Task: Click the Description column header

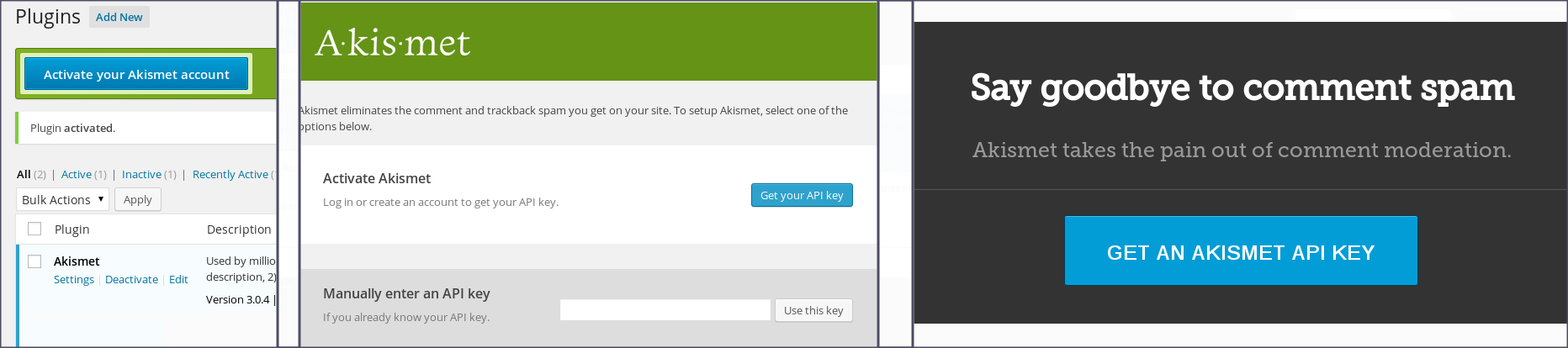Action: [239, 229]
